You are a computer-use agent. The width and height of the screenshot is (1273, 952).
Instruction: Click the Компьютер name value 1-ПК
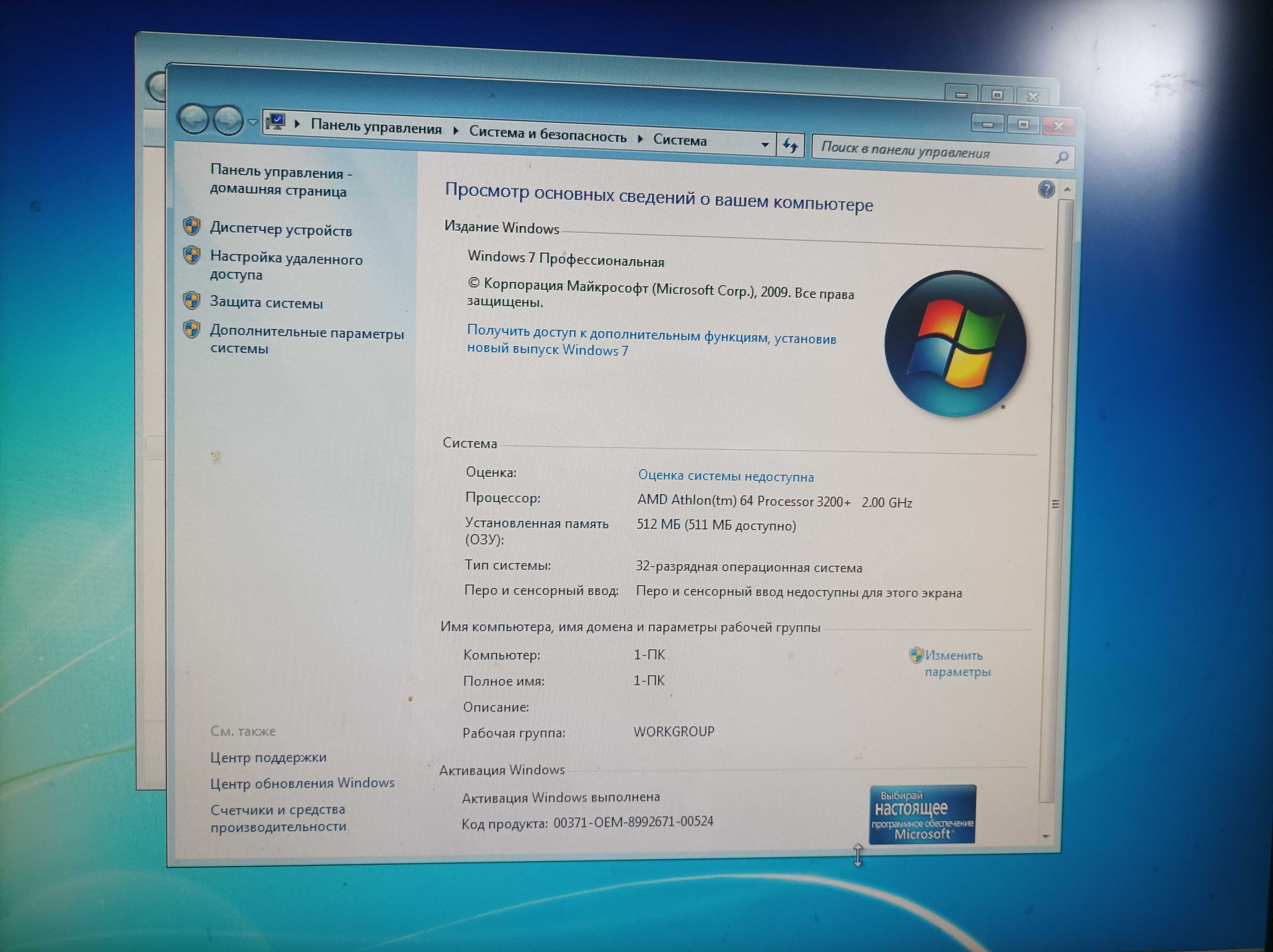click(x=649, y=654)
